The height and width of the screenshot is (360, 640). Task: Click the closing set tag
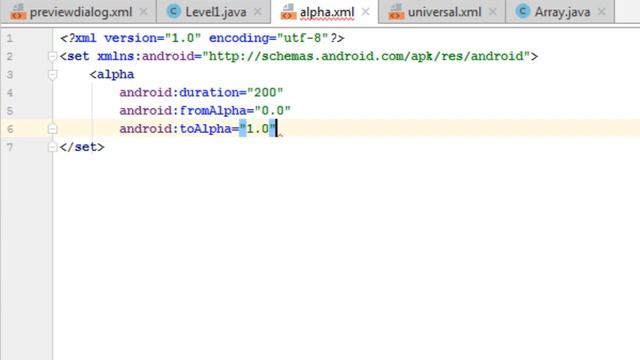pyautogui.click(x=82, y=147)
